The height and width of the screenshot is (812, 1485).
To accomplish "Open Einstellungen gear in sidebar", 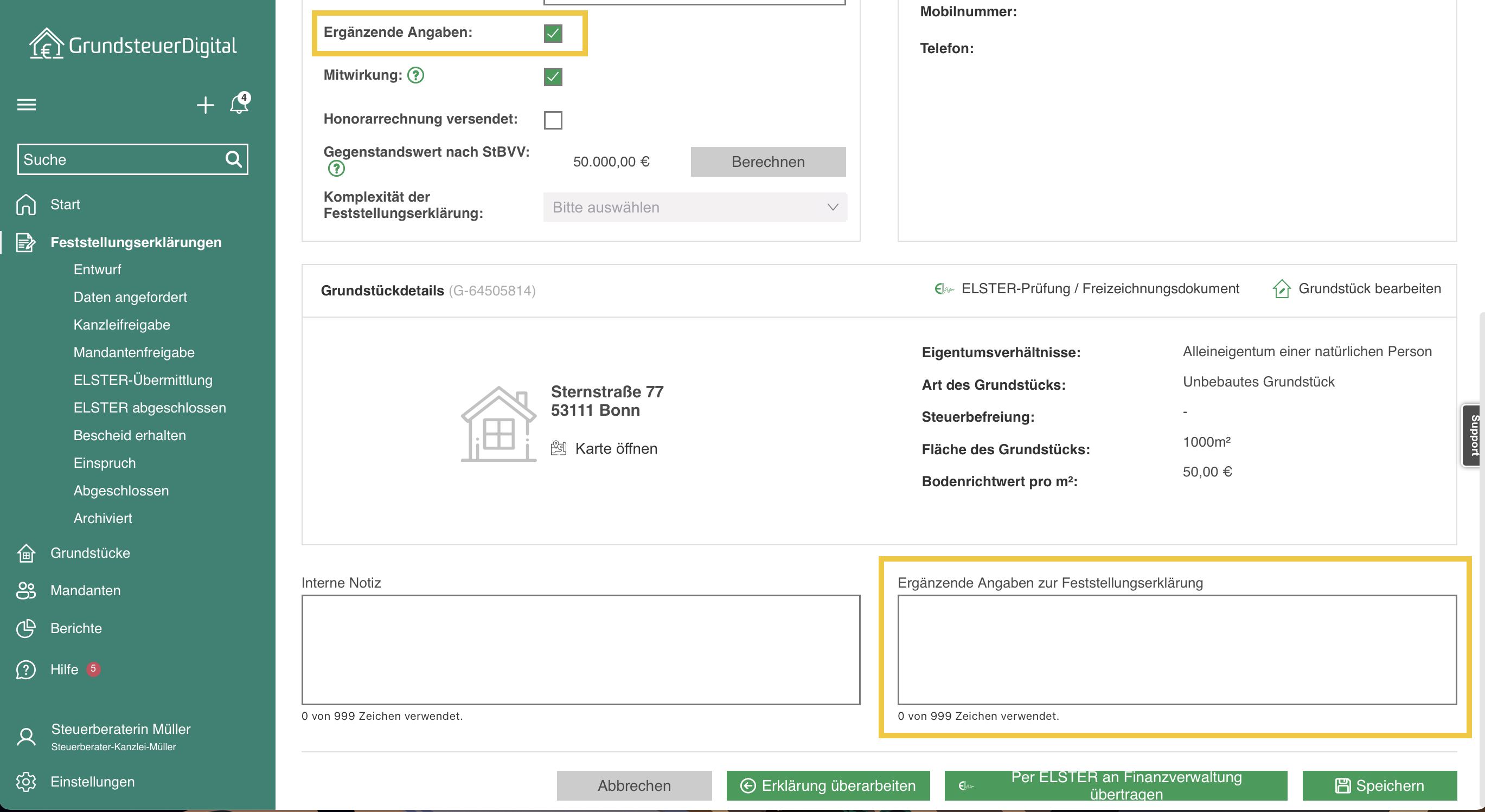I will tap(27, 782).
